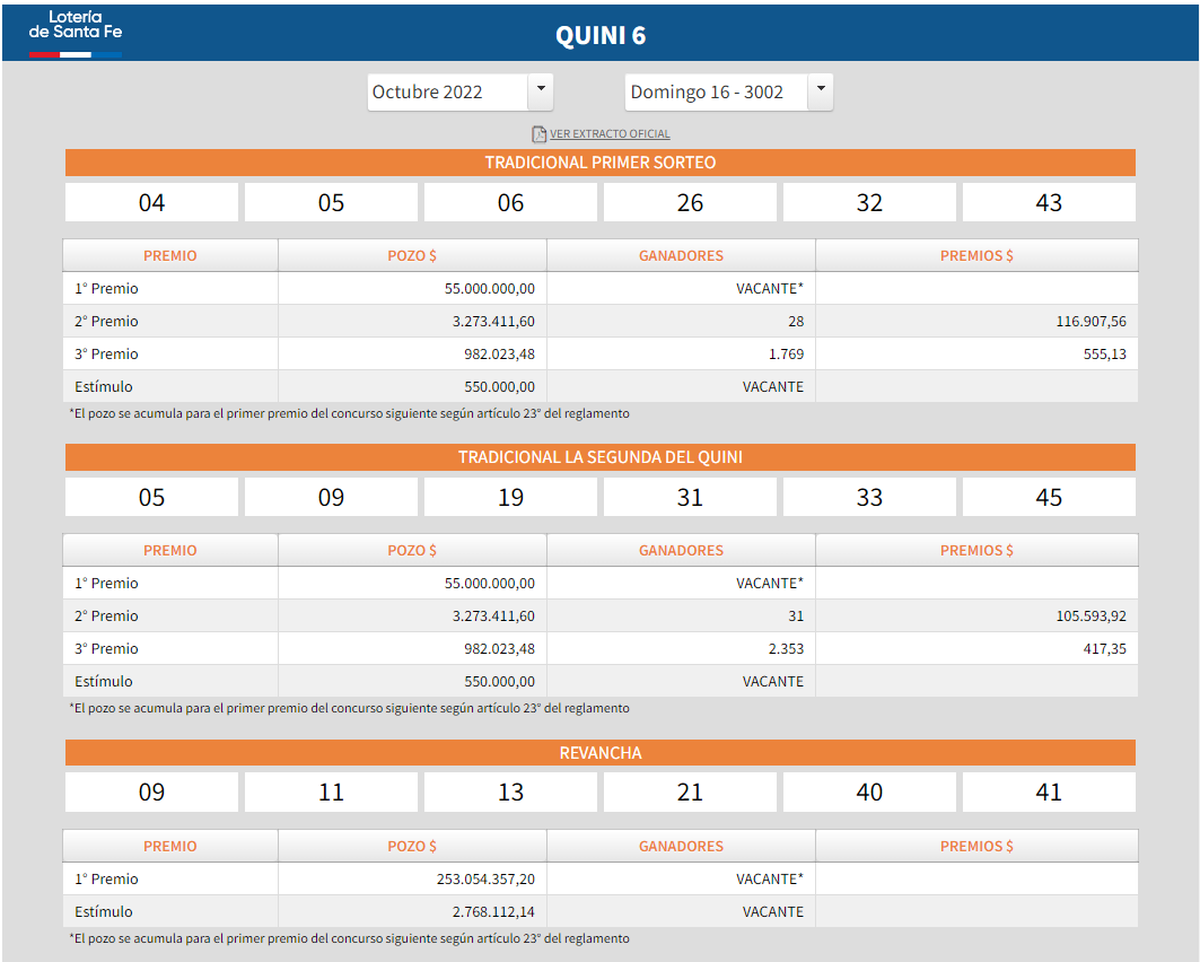This screenshot has height=962, width=1200.
Task: Select the TRADICIONAL PRIMER SORTEO banner
Action: [600, 161]
